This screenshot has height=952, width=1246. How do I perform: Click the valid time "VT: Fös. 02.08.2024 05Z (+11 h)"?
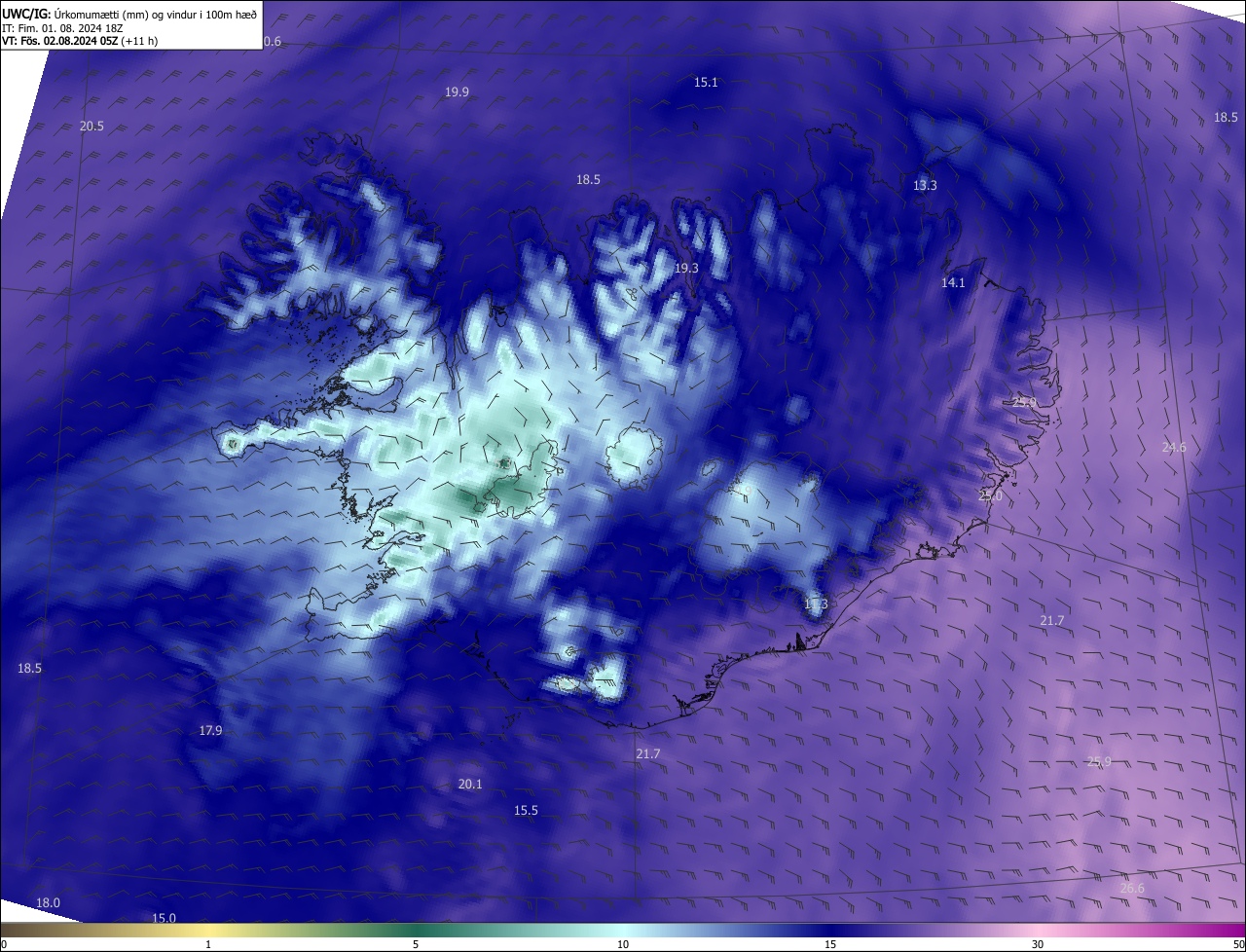(80, 41)
